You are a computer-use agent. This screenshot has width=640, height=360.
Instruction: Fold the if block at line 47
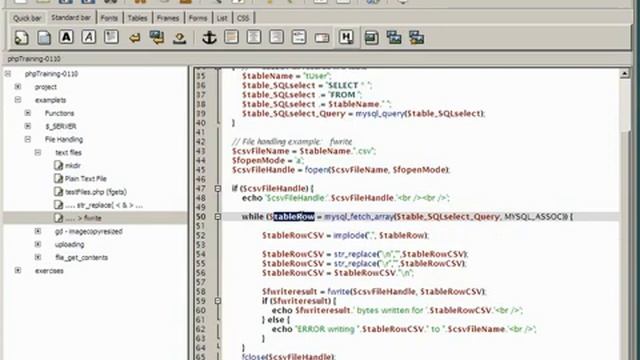218,189
